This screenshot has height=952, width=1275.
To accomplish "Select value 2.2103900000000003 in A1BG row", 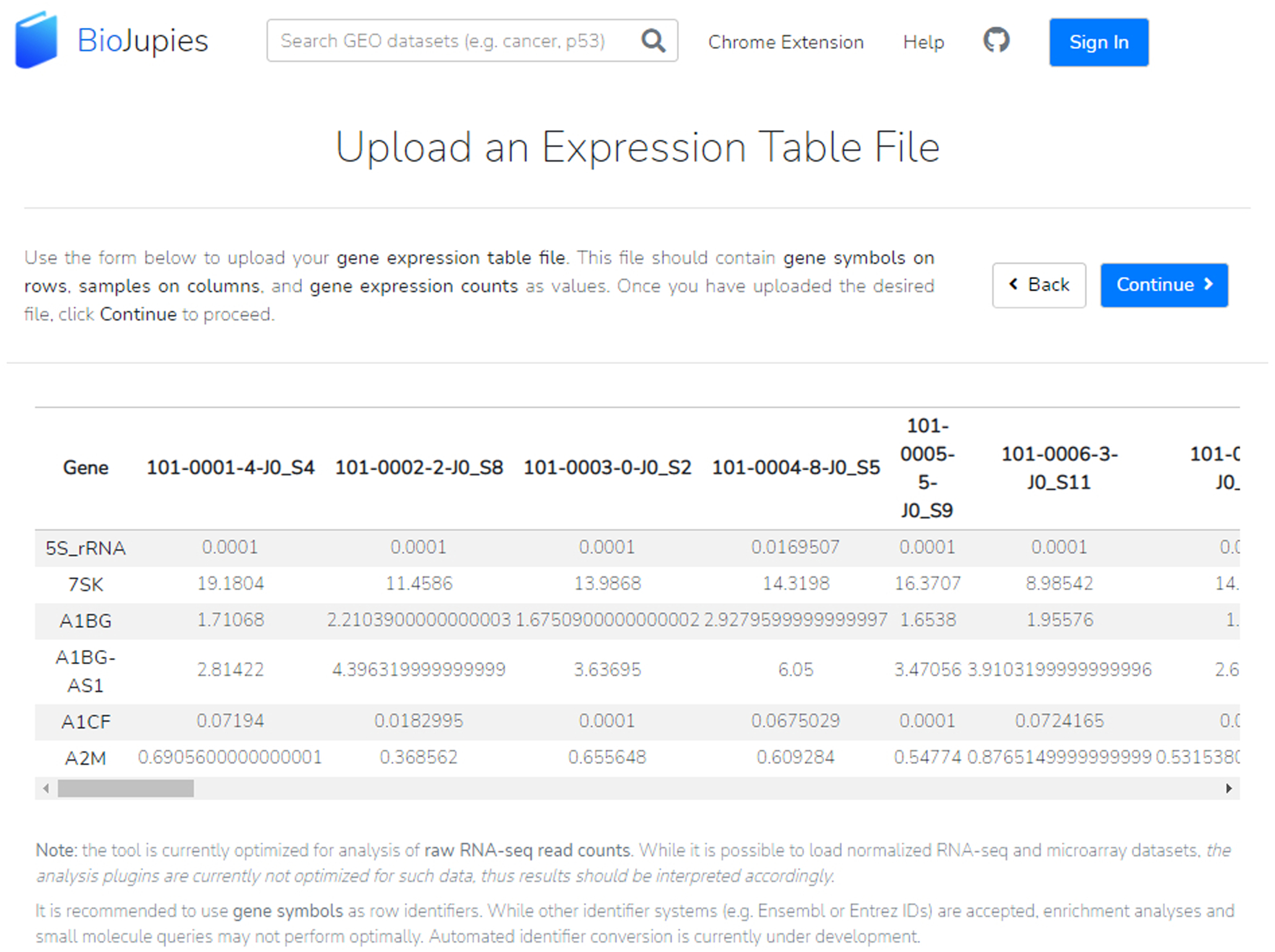I will 419,620.
